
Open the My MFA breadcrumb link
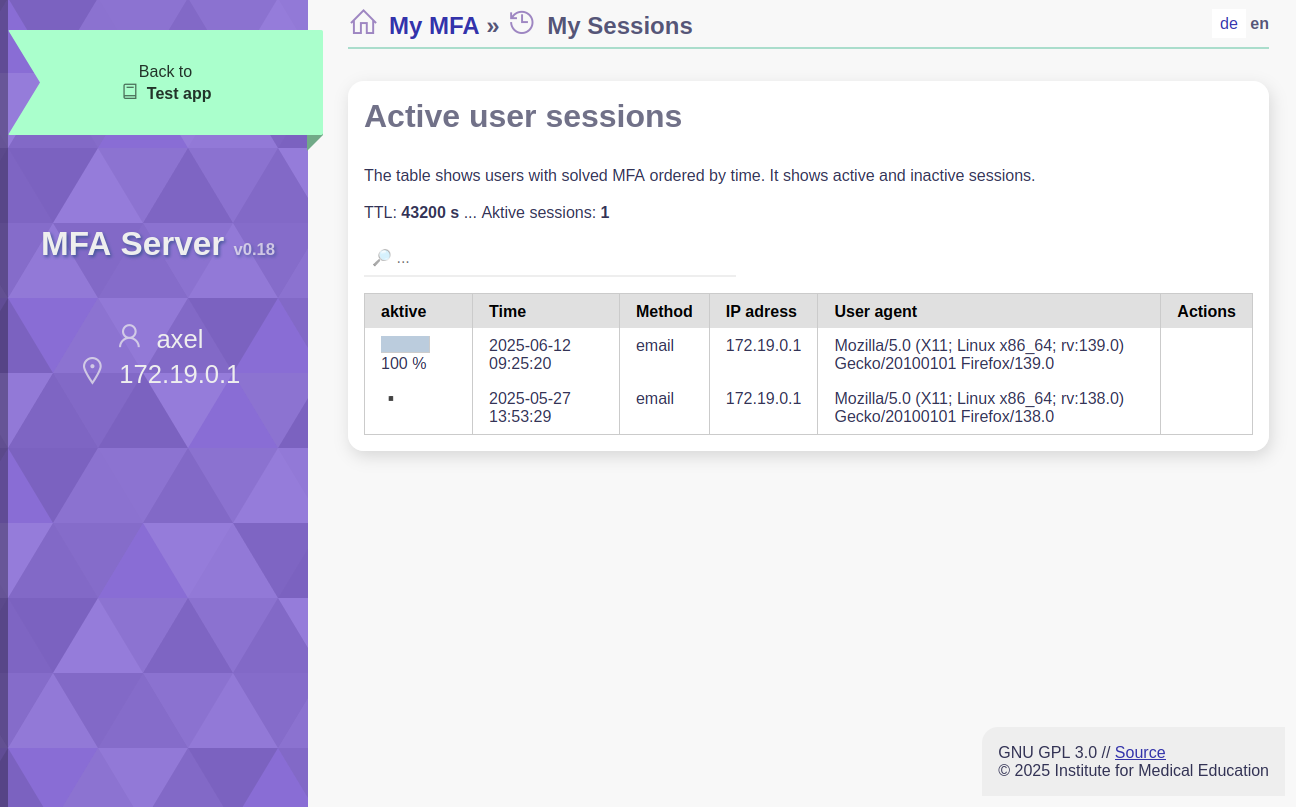pos(434,26)
